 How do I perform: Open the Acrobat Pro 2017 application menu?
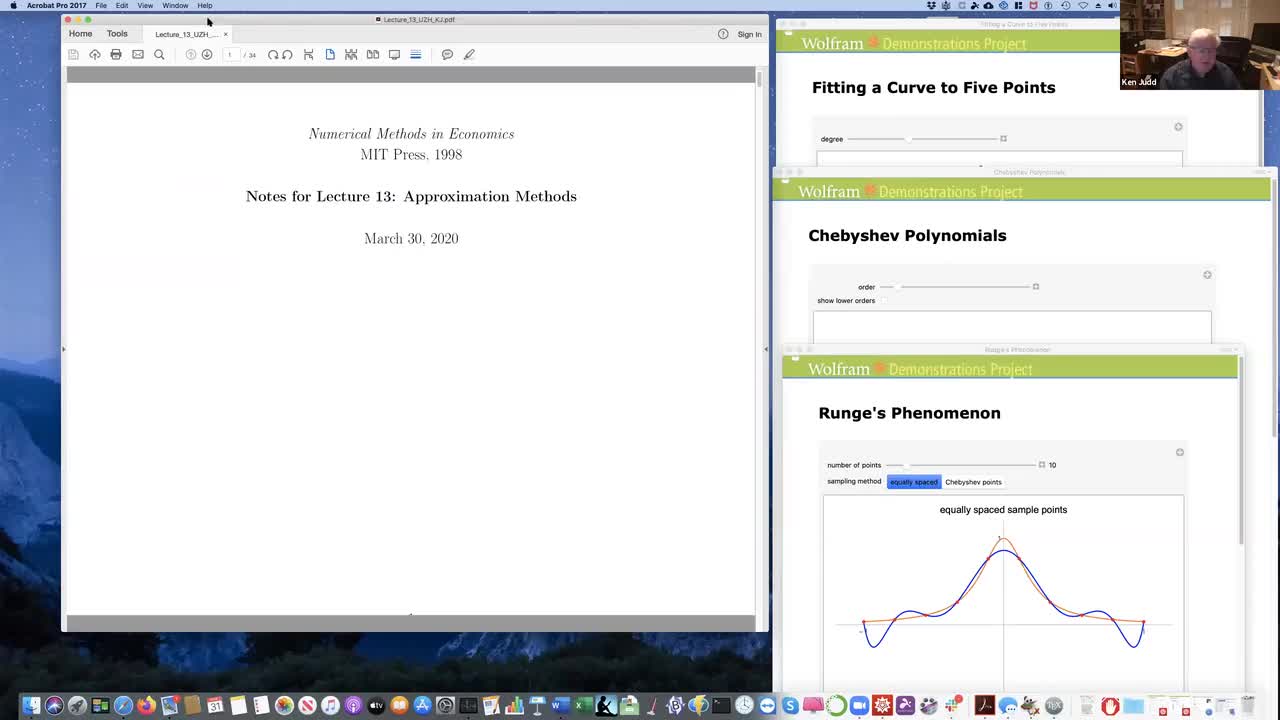pos(57,6)
